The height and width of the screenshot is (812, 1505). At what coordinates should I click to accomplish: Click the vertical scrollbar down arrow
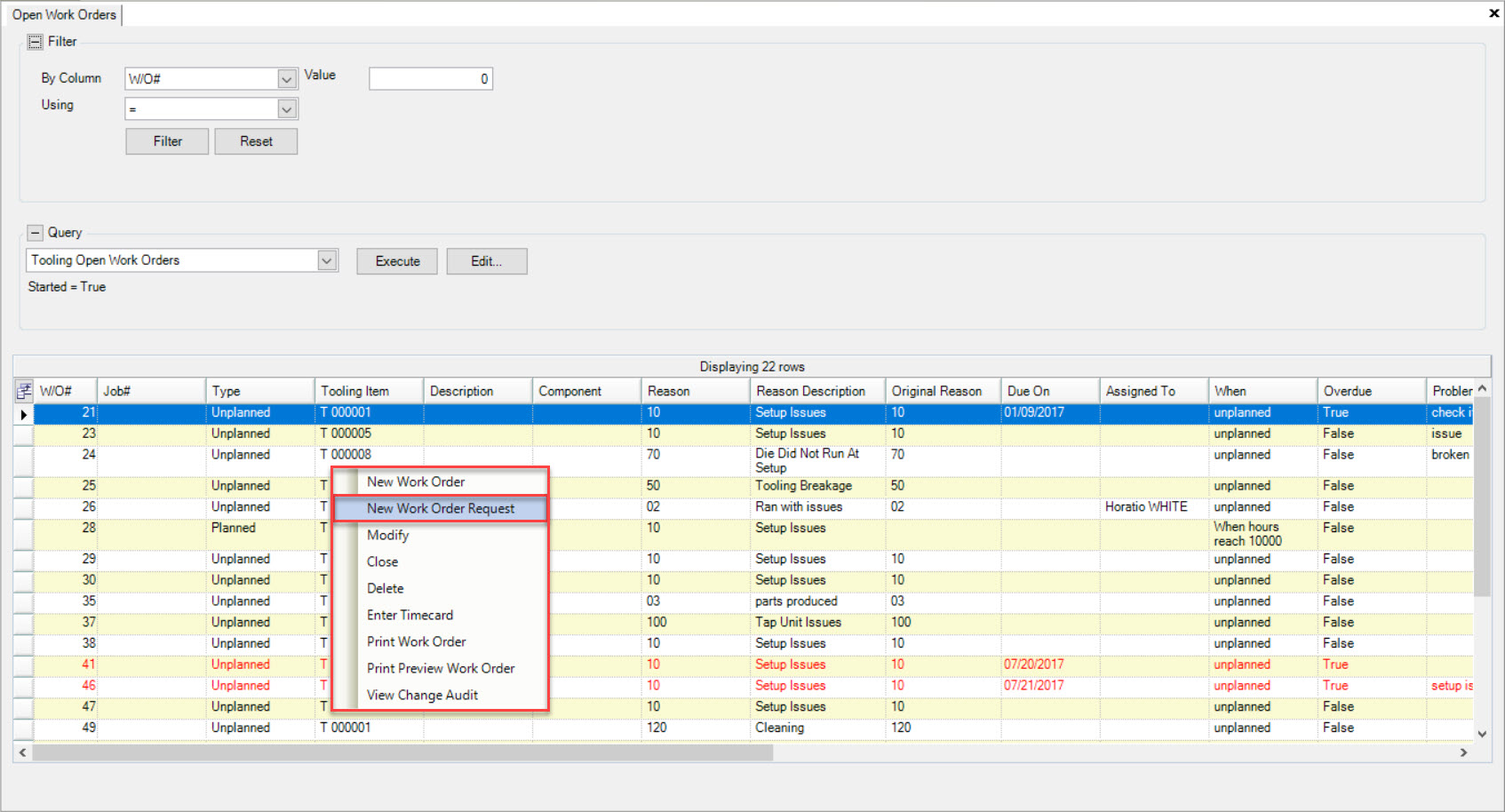pos(1482,734)
